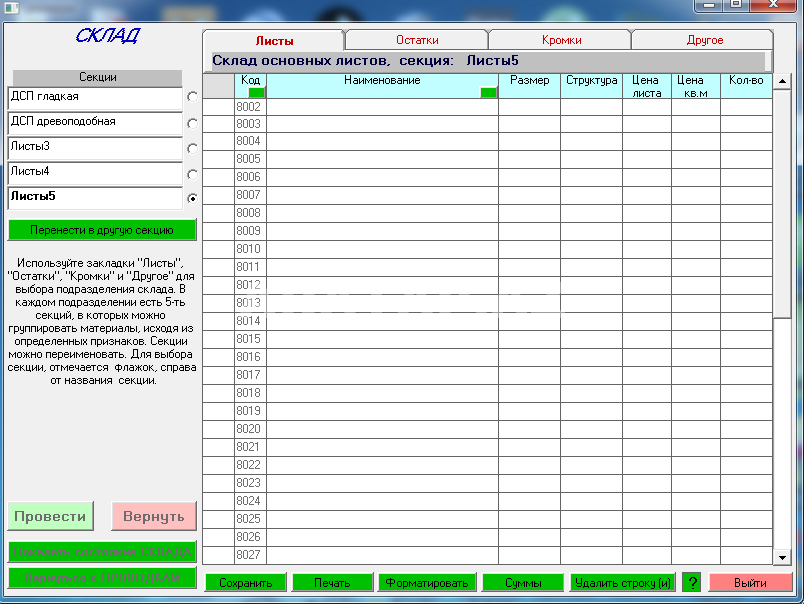
Task: Click the question mark help button
Action: click(x=691, y=583)
